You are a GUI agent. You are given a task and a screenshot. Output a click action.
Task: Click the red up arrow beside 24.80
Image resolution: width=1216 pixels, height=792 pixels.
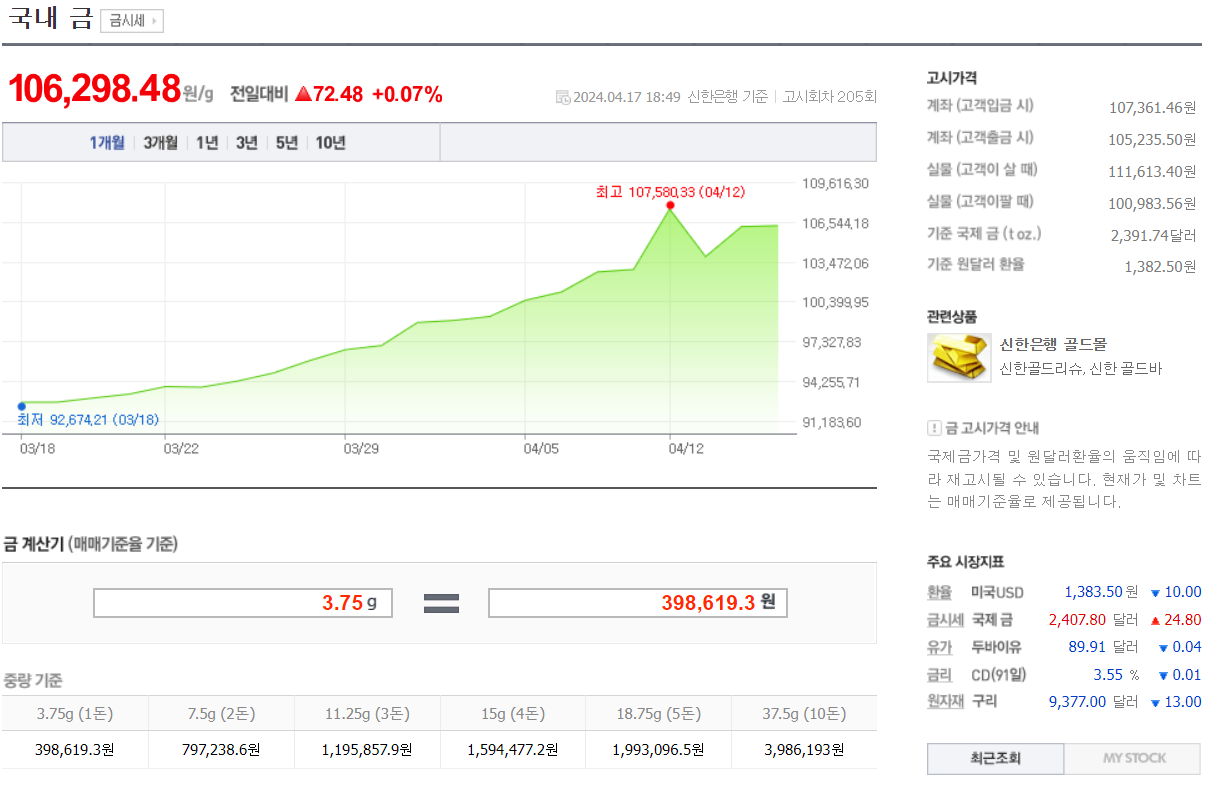coord(1155,620)
